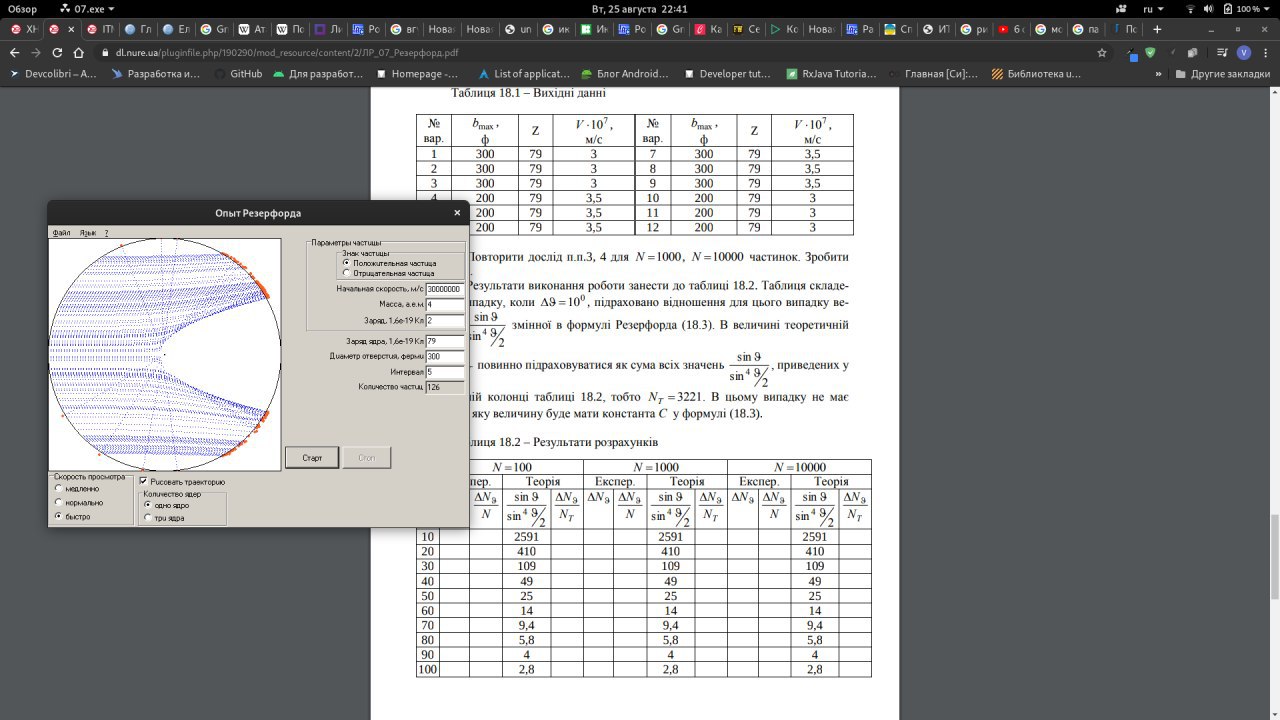Click the particle trajectory simulation canvas

tap(165, 355)
